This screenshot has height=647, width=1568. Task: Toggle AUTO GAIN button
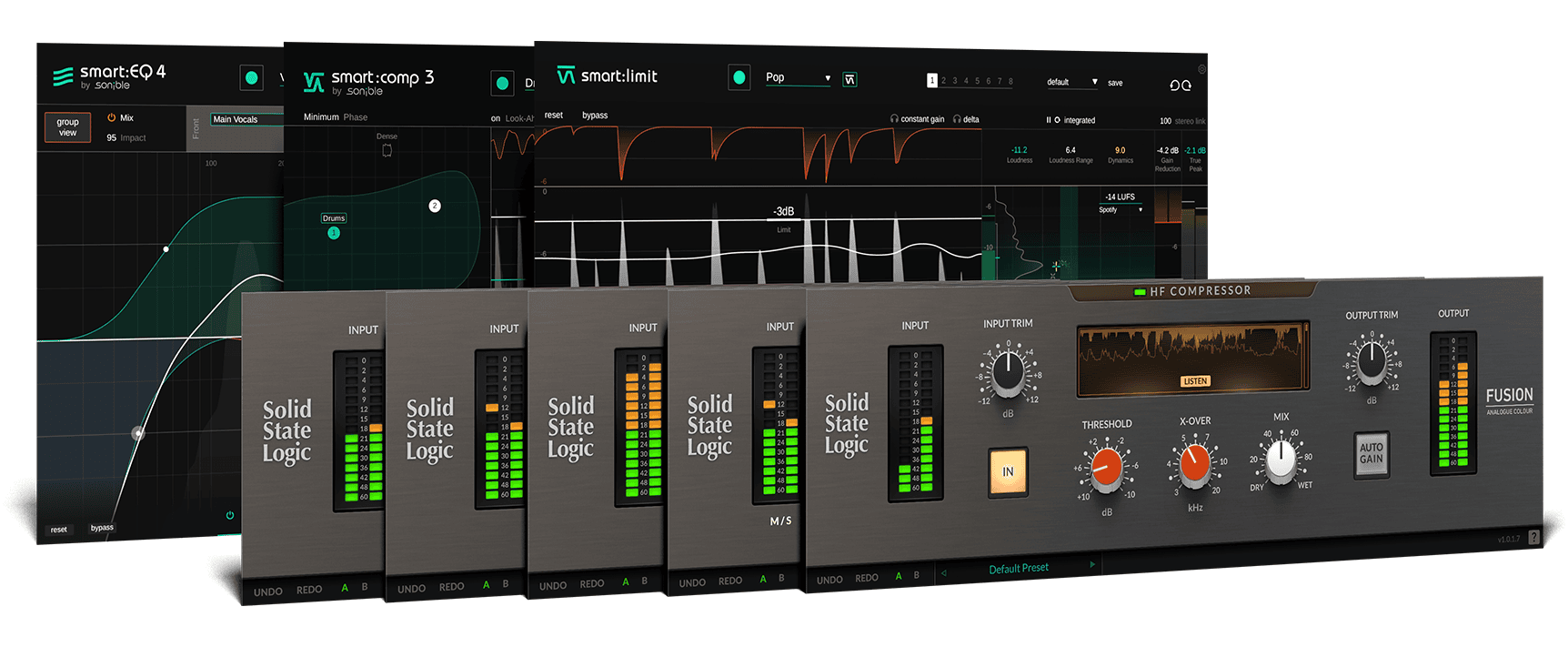pos(1371,453)
